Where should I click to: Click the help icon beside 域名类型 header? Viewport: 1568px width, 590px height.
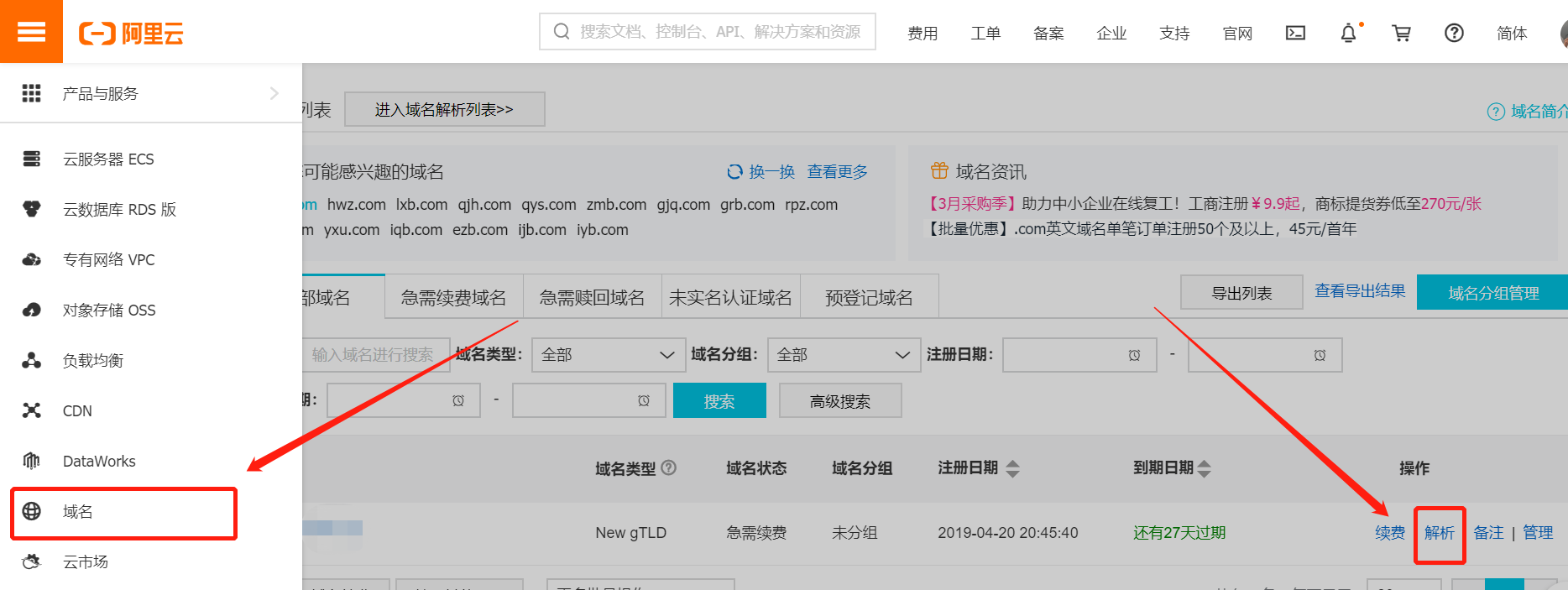[669, 467]
